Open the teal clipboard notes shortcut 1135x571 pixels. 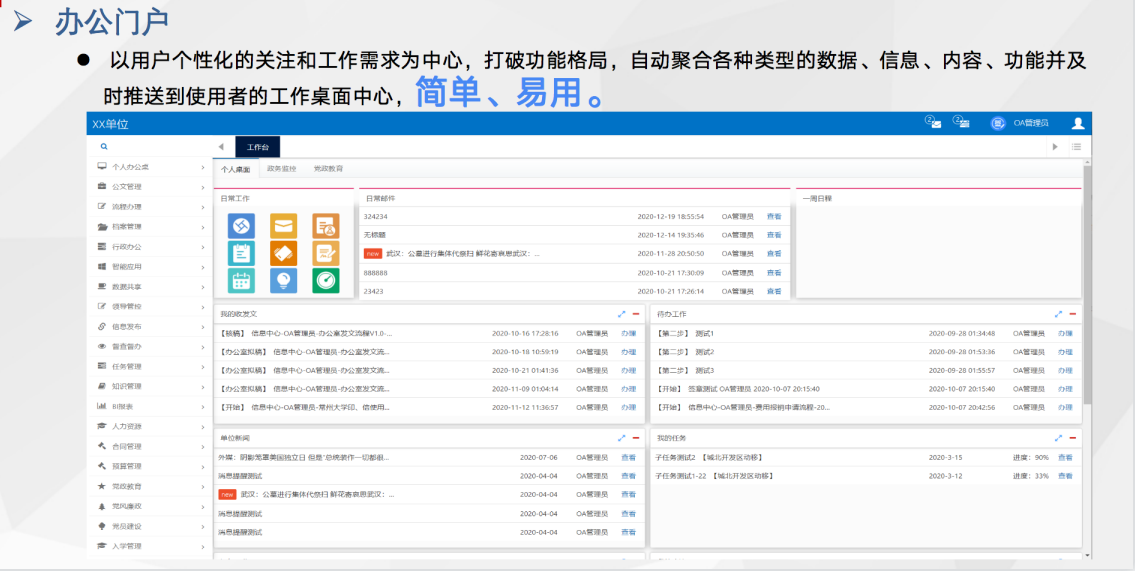click(x=241, y=253)
